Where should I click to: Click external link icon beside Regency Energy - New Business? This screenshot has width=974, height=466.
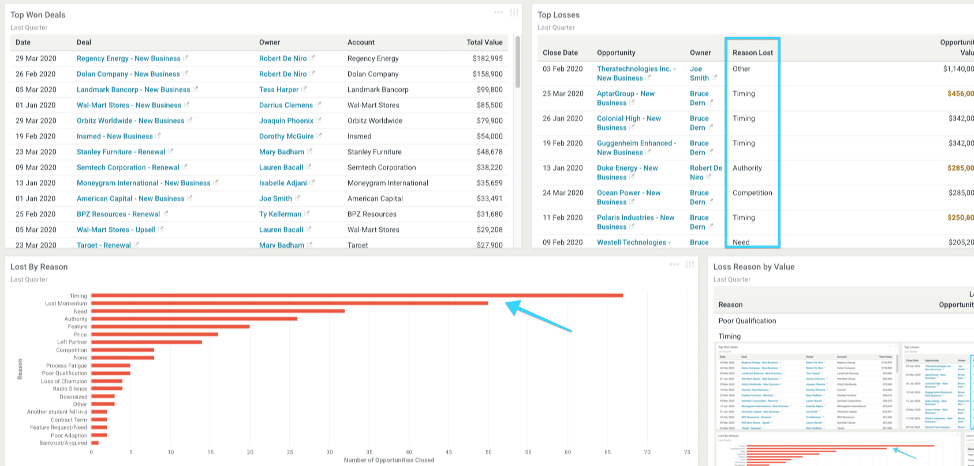pyautogui.click(x=186, y=58)
